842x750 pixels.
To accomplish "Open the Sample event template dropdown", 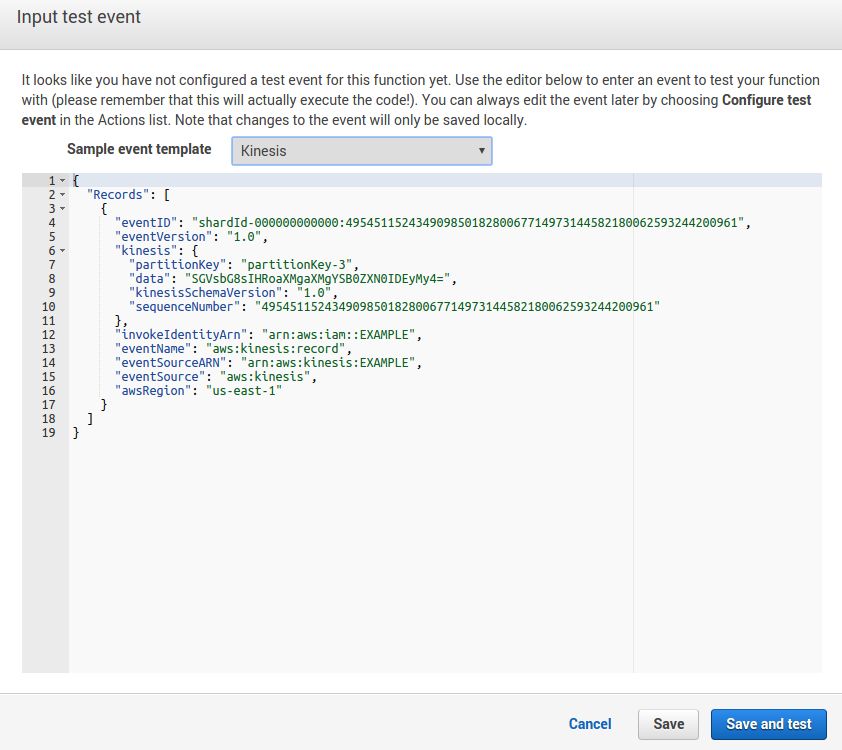I will pyautogui.click(x=361, y=151).
